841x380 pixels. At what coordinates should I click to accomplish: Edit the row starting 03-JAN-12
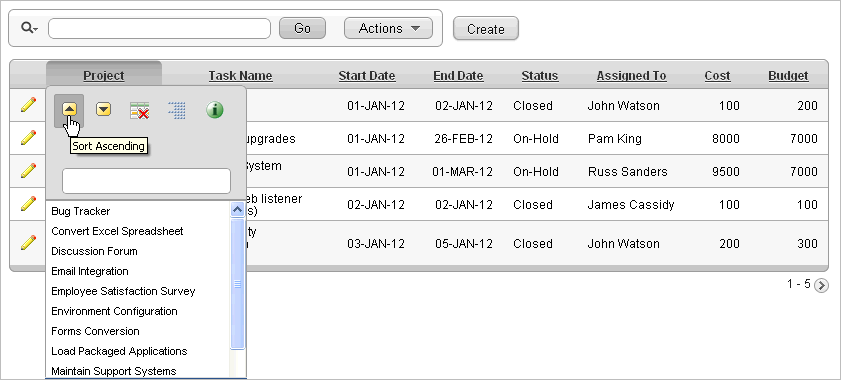point(28,243)
